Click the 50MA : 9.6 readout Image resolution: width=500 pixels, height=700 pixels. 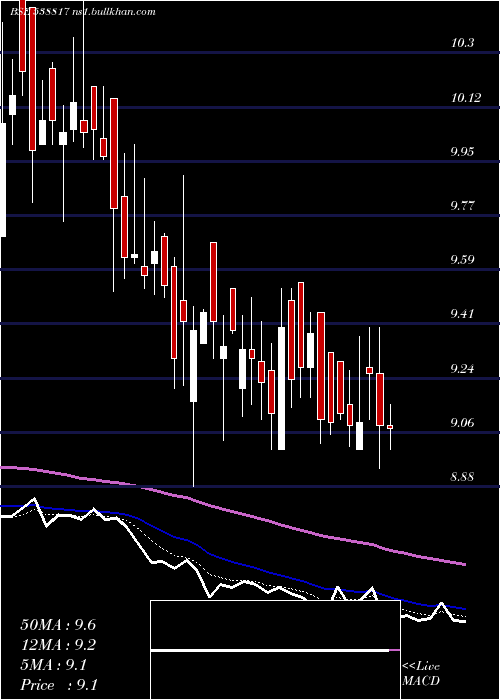pos(58,625)
